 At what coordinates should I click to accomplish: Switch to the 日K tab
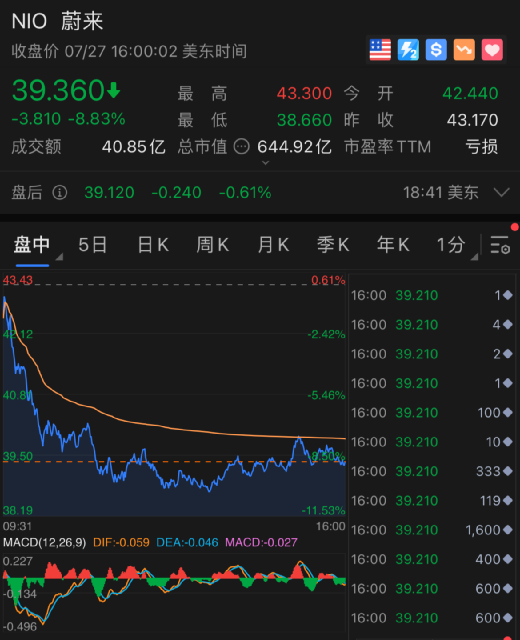point(153,245)
